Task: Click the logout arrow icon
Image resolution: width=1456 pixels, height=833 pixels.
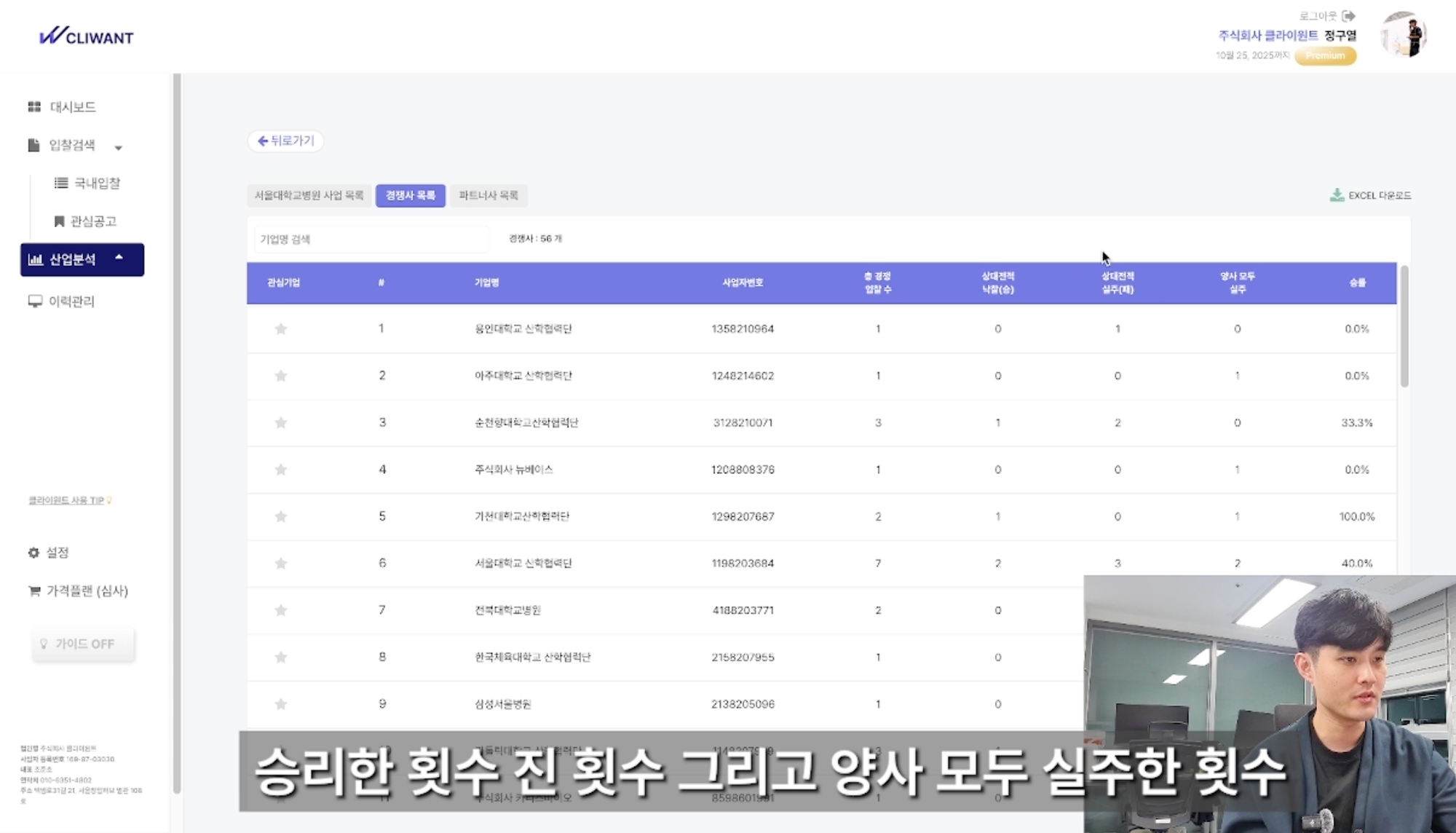Action: pyautogui.click(x=1349, y=16)
